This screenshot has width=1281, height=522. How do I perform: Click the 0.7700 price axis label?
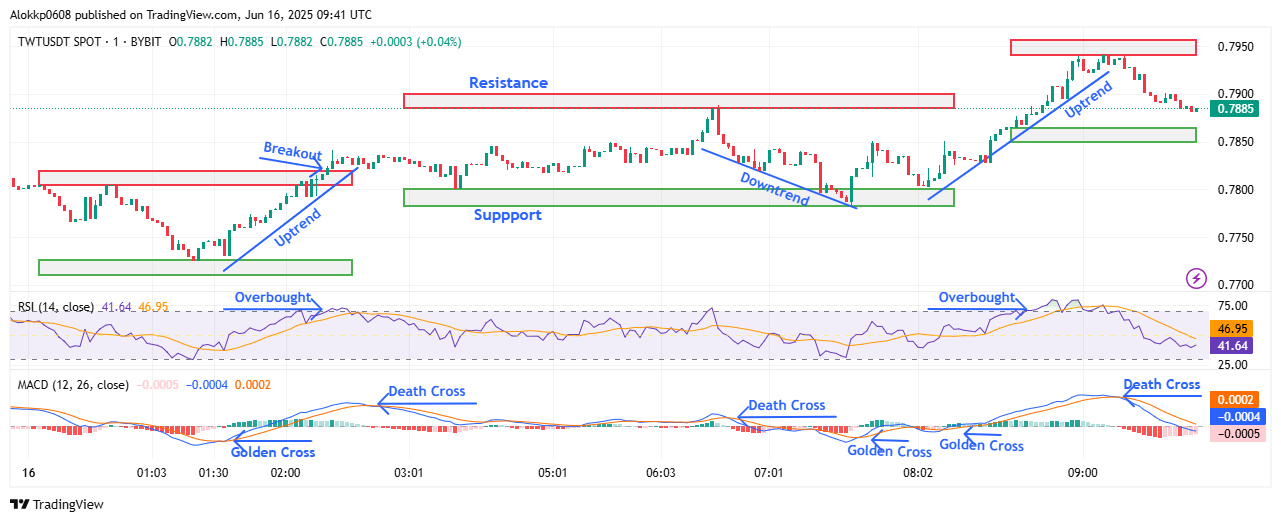pyautogui.click(x=1237, y=285)
